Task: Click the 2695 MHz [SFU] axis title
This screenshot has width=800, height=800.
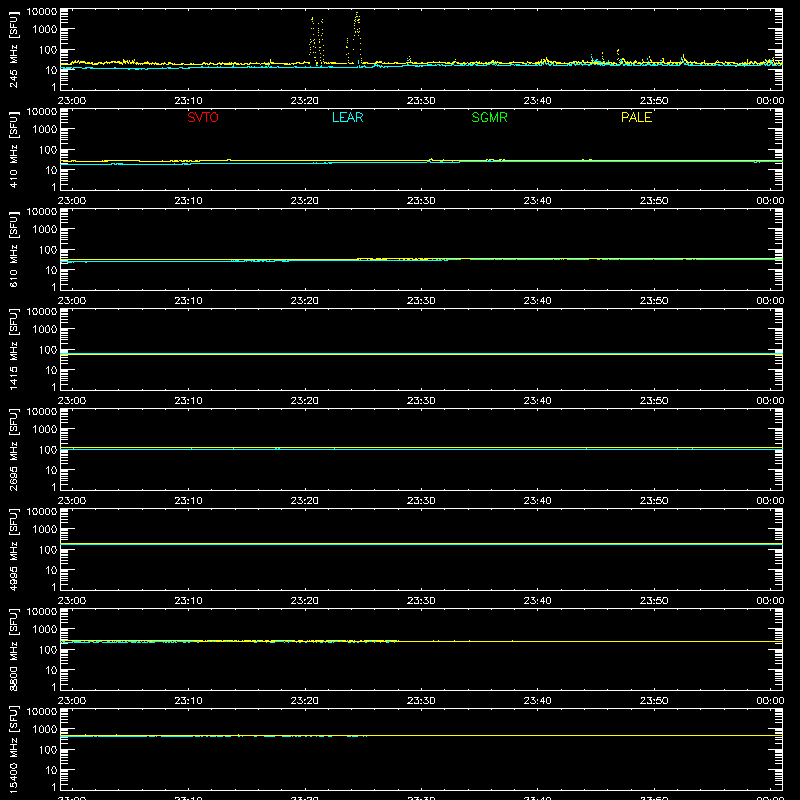Action: 13,450
